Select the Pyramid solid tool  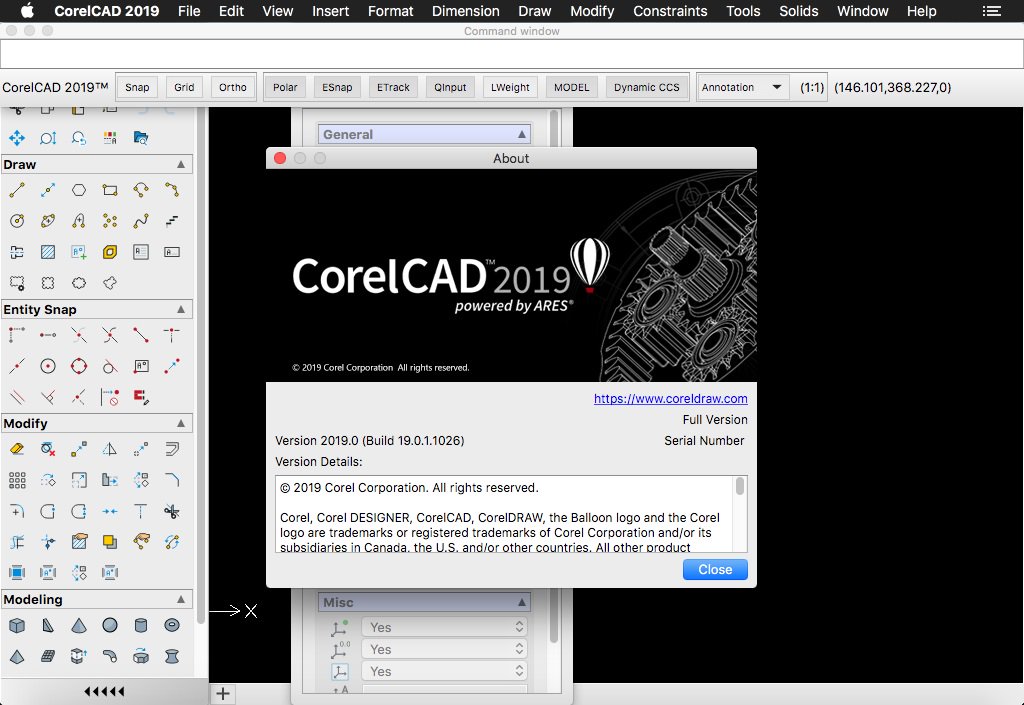[17, 656]
